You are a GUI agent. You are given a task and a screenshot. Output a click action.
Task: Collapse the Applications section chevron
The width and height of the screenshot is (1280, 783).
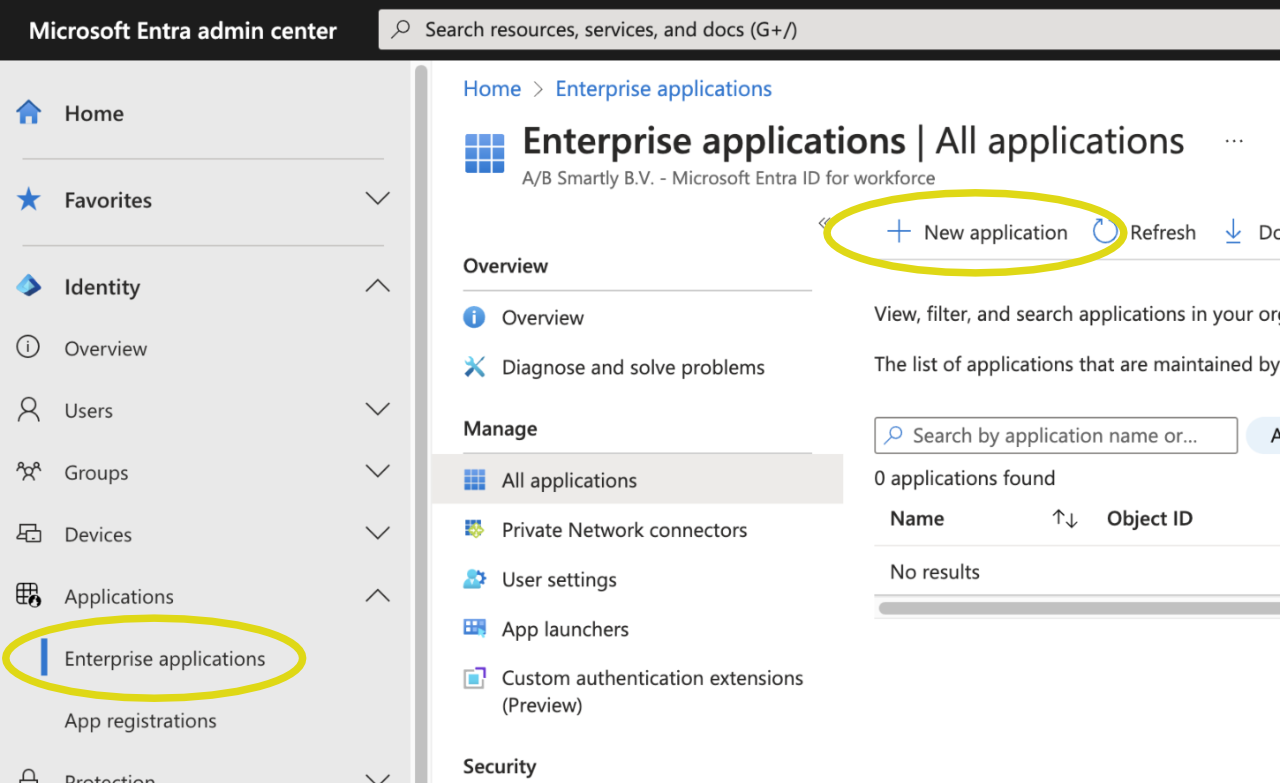click(378, 596)
